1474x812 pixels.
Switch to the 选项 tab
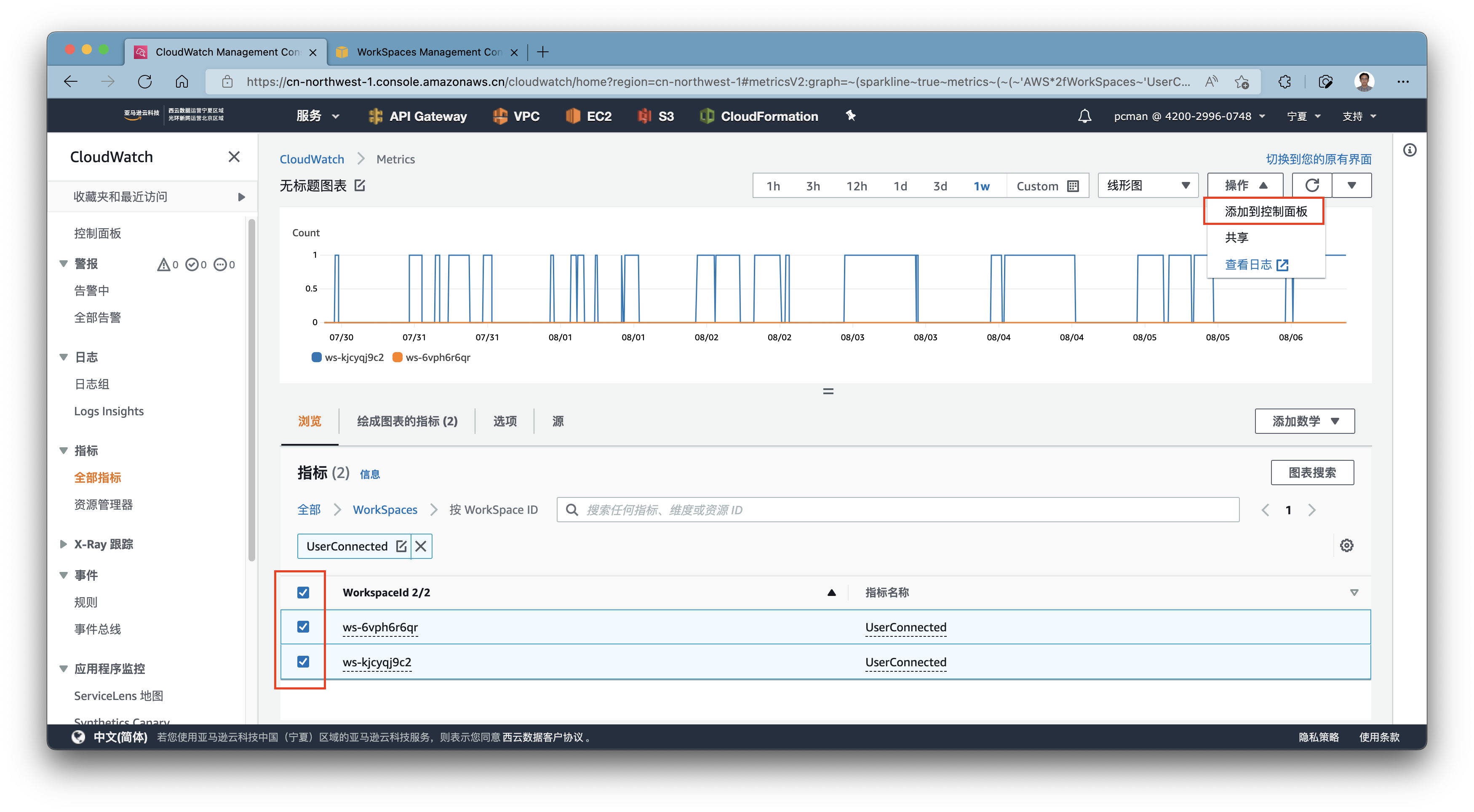[x=505, y=421]
